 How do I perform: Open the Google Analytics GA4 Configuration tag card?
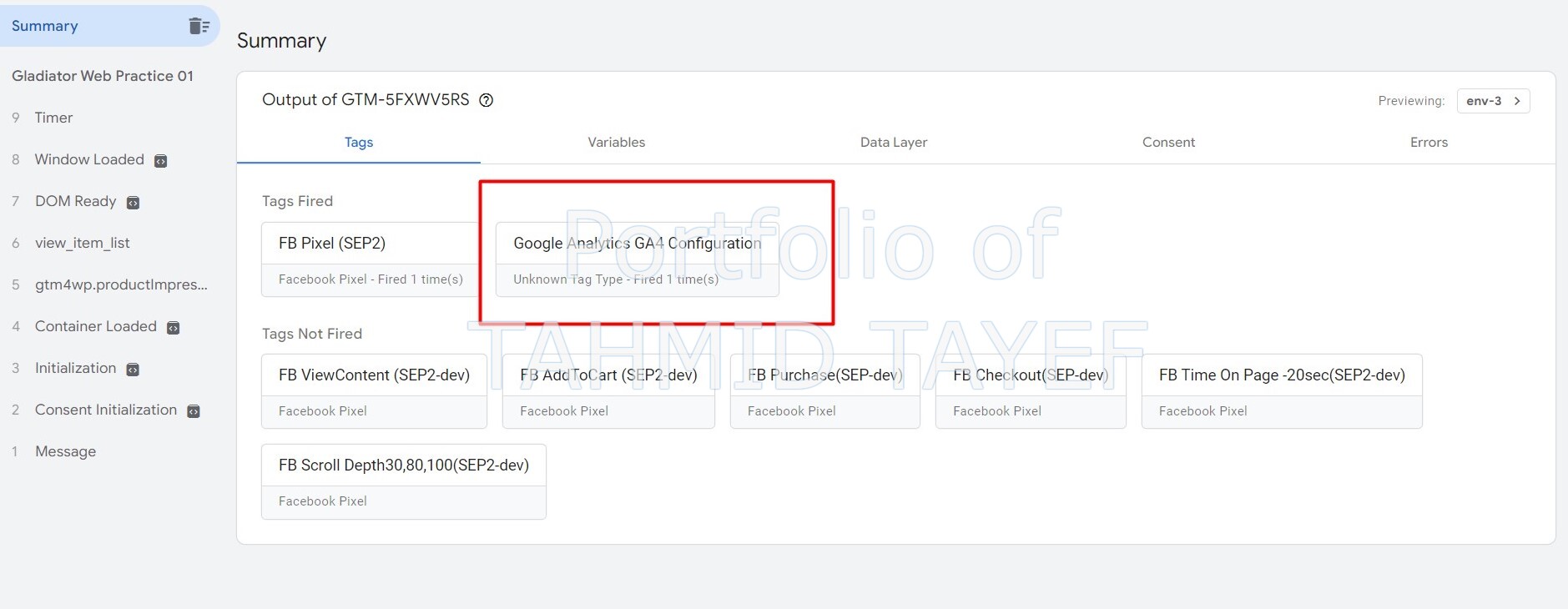click(x=638, y=259)
